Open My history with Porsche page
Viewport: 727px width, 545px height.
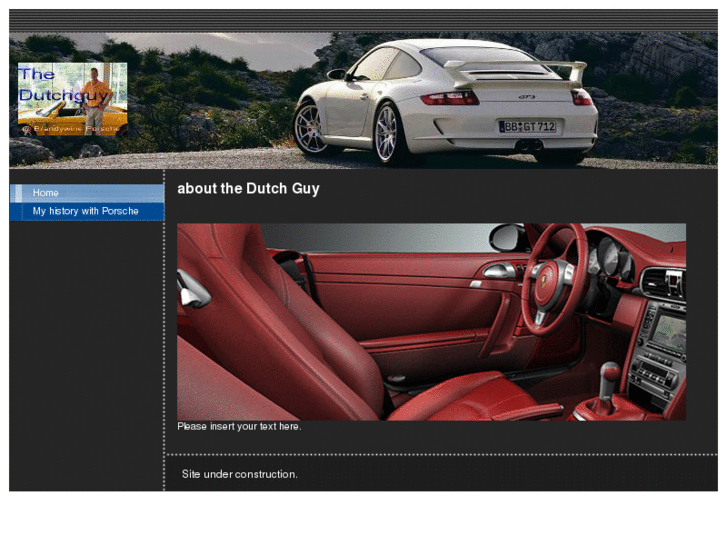click(x=87, y=212)
